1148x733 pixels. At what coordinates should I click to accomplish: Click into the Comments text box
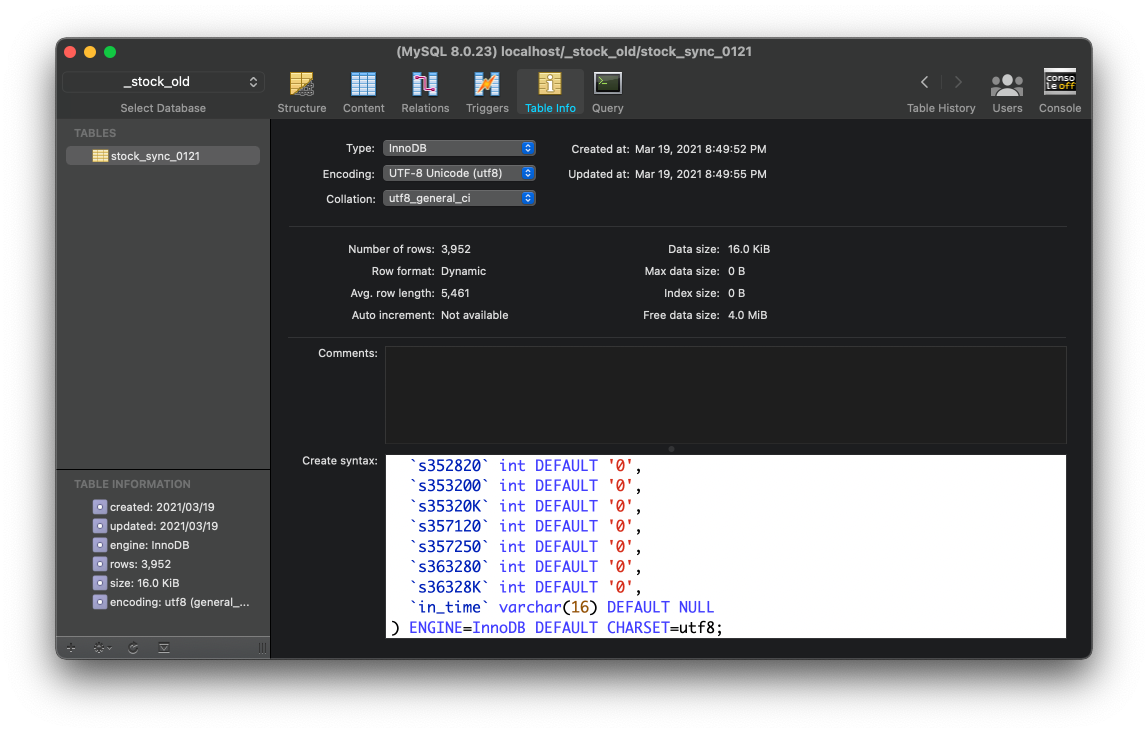(x=726, y=395)
